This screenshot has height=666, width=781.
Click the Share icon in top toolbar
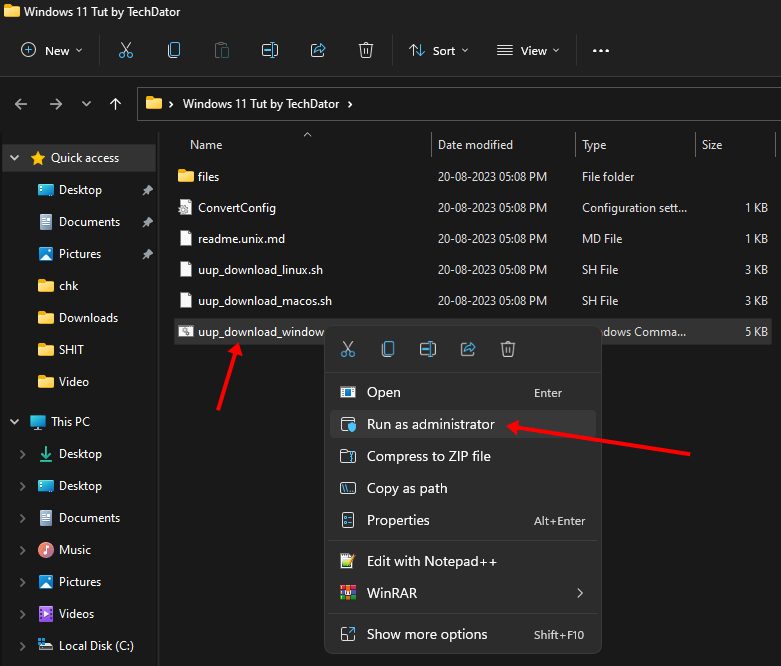point(318,50)
